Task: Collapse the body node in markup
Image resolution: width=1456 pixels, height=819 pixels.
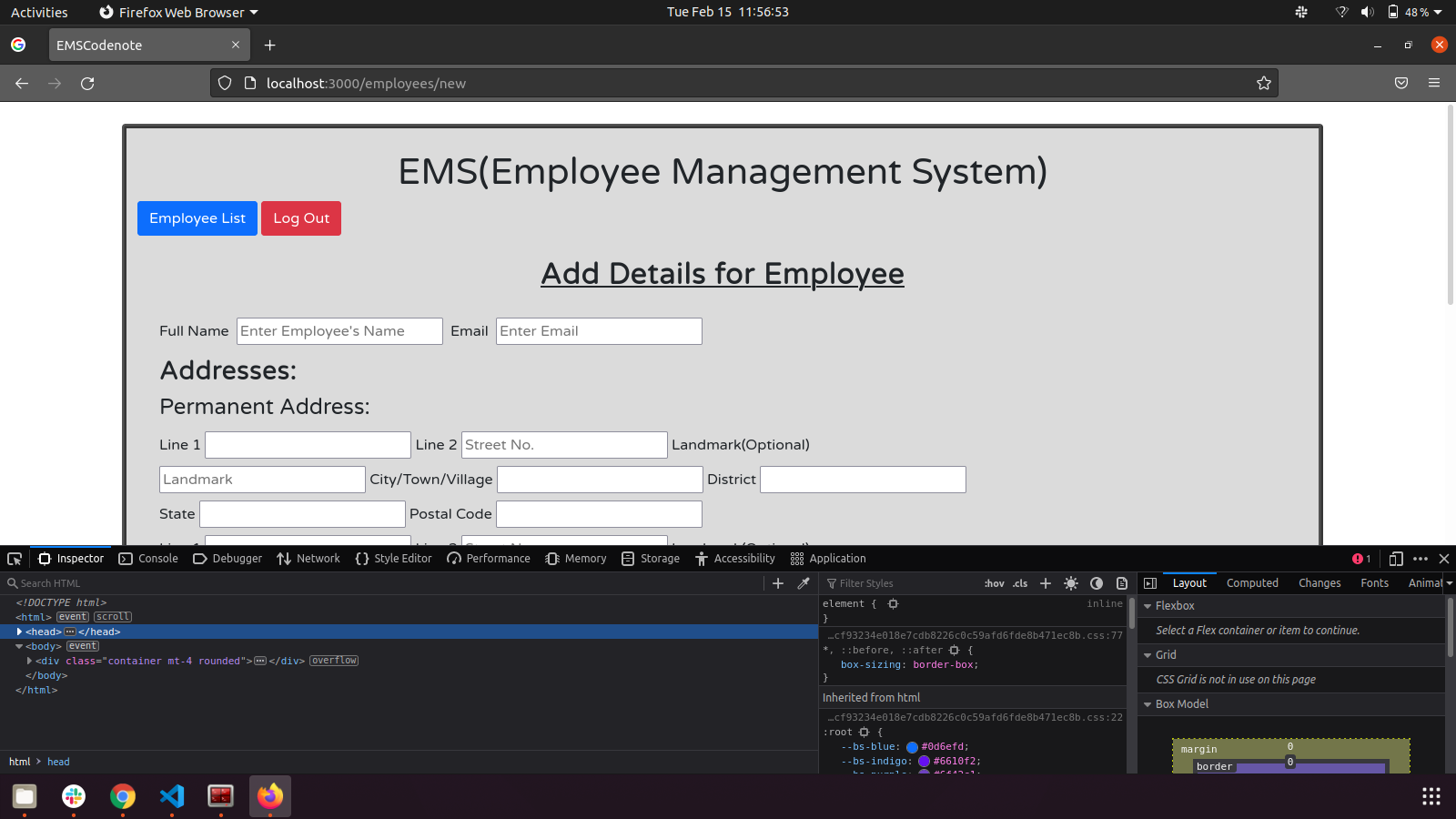Action: click(19, 646)
